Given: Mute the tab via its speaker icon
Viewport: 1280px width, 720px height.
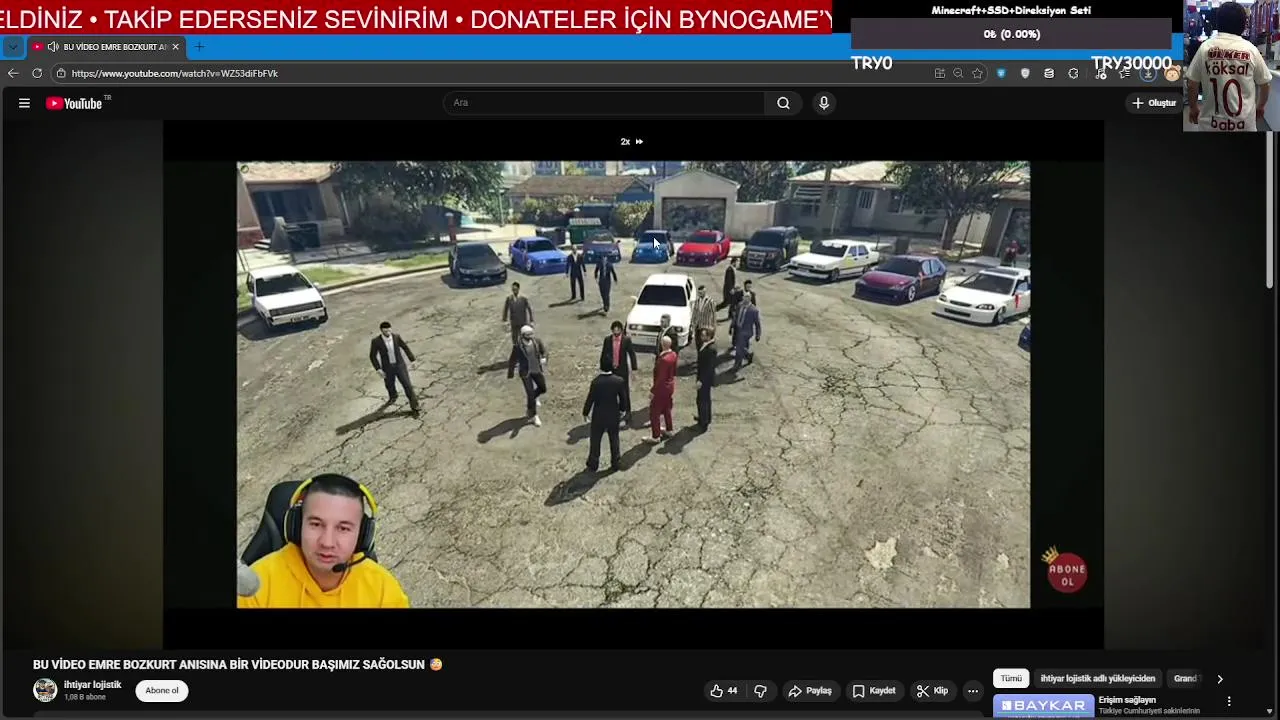Looking at the screenshot, I should pyautogui.click(x=52, y=47).
